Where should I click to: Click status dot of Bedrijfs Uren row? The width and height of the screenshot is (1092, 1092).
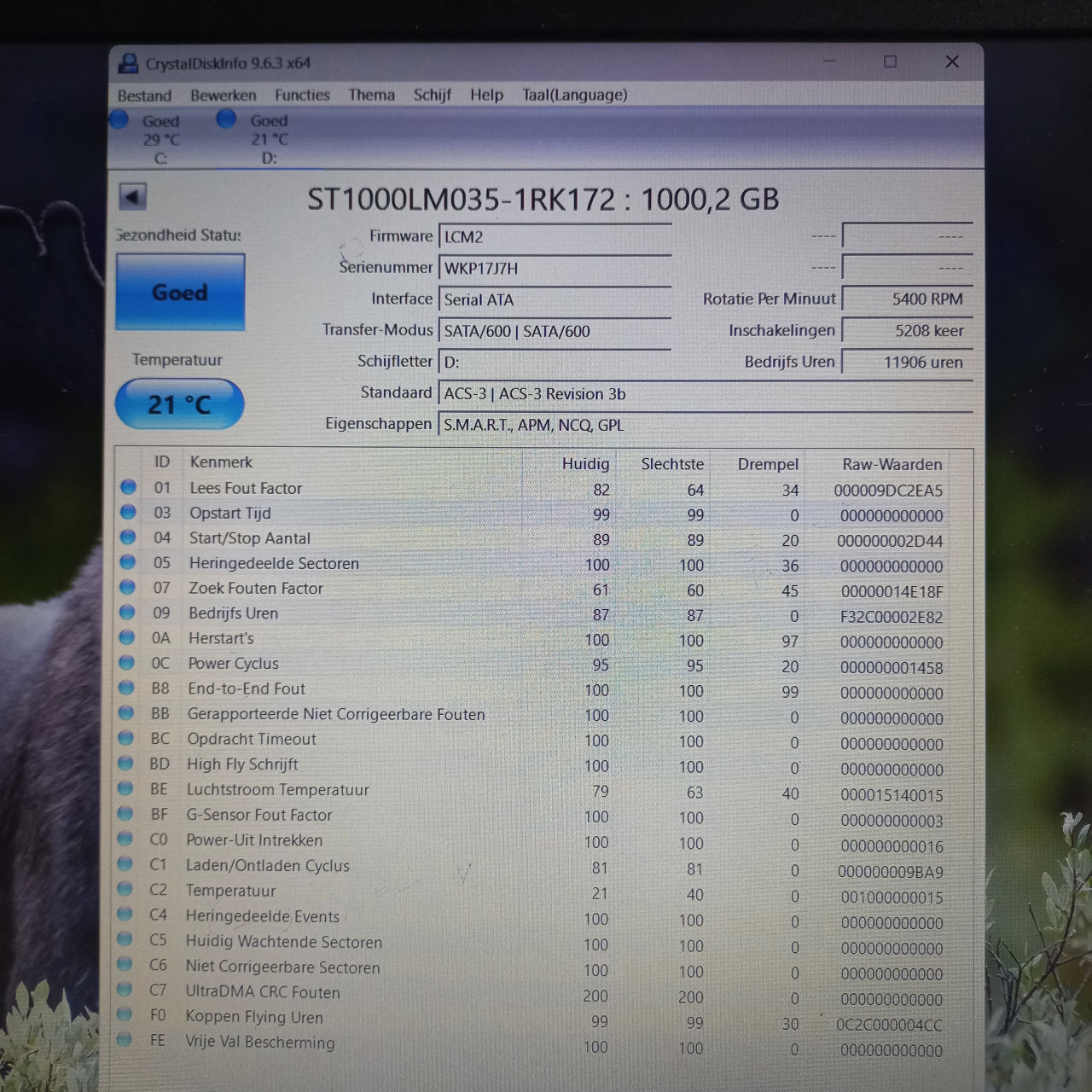(127, 613)
